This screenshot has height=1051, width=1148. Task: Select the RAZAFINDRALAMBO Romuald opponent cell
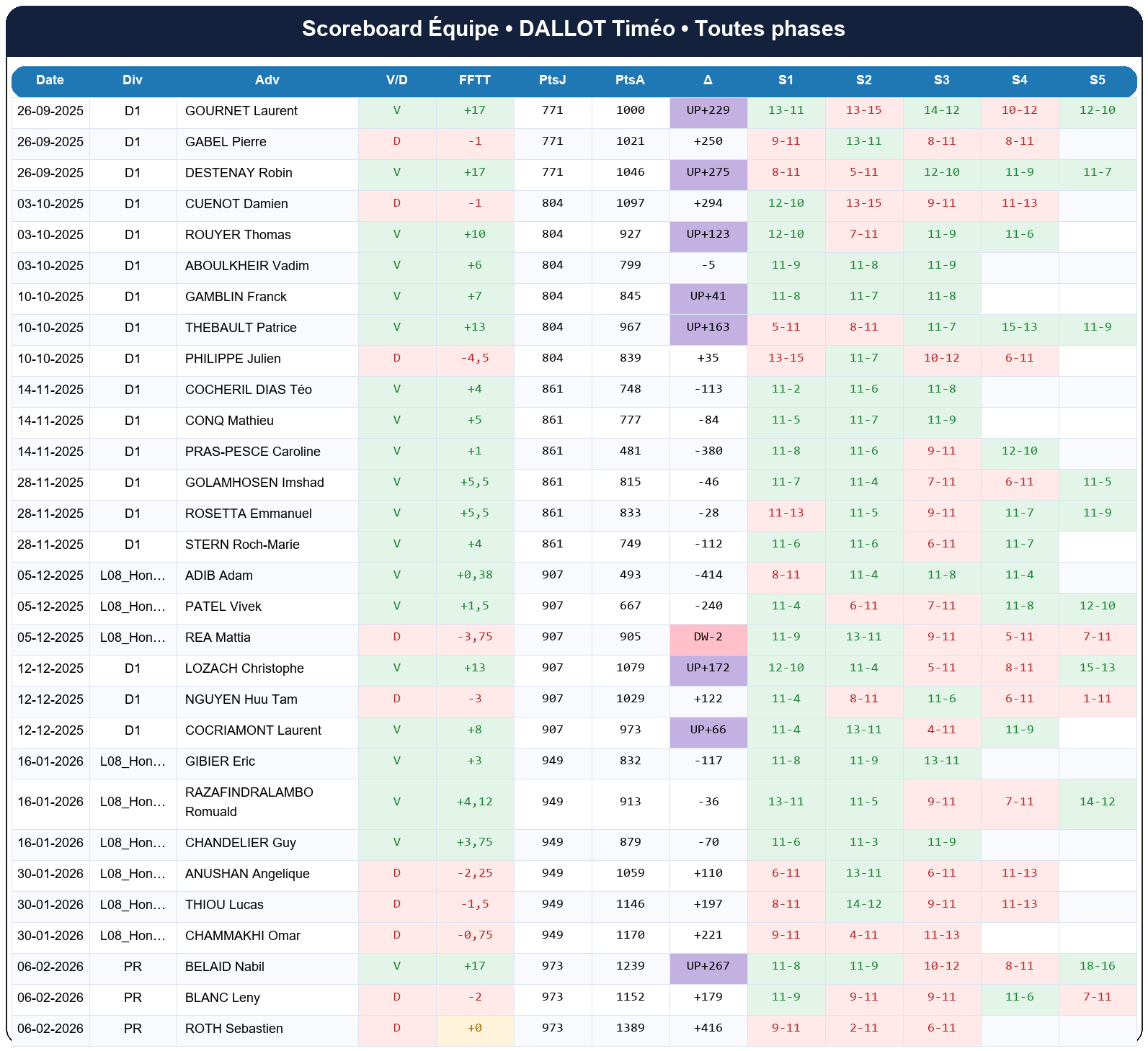[x=249, y=802]
